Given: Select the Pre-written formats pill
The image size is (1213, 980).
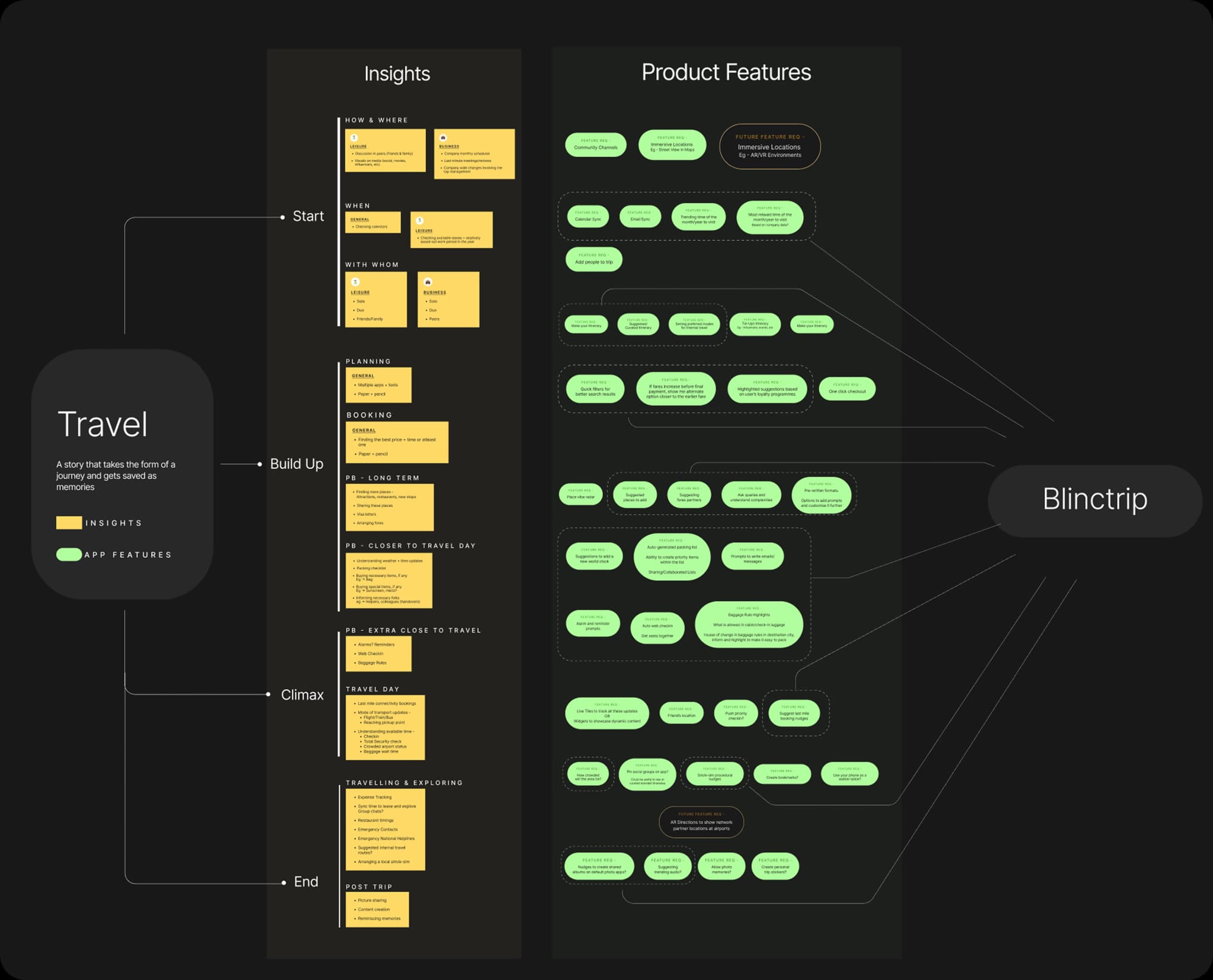Looking at the screenshot, I should pyautogui.click(x=821, y=495).
